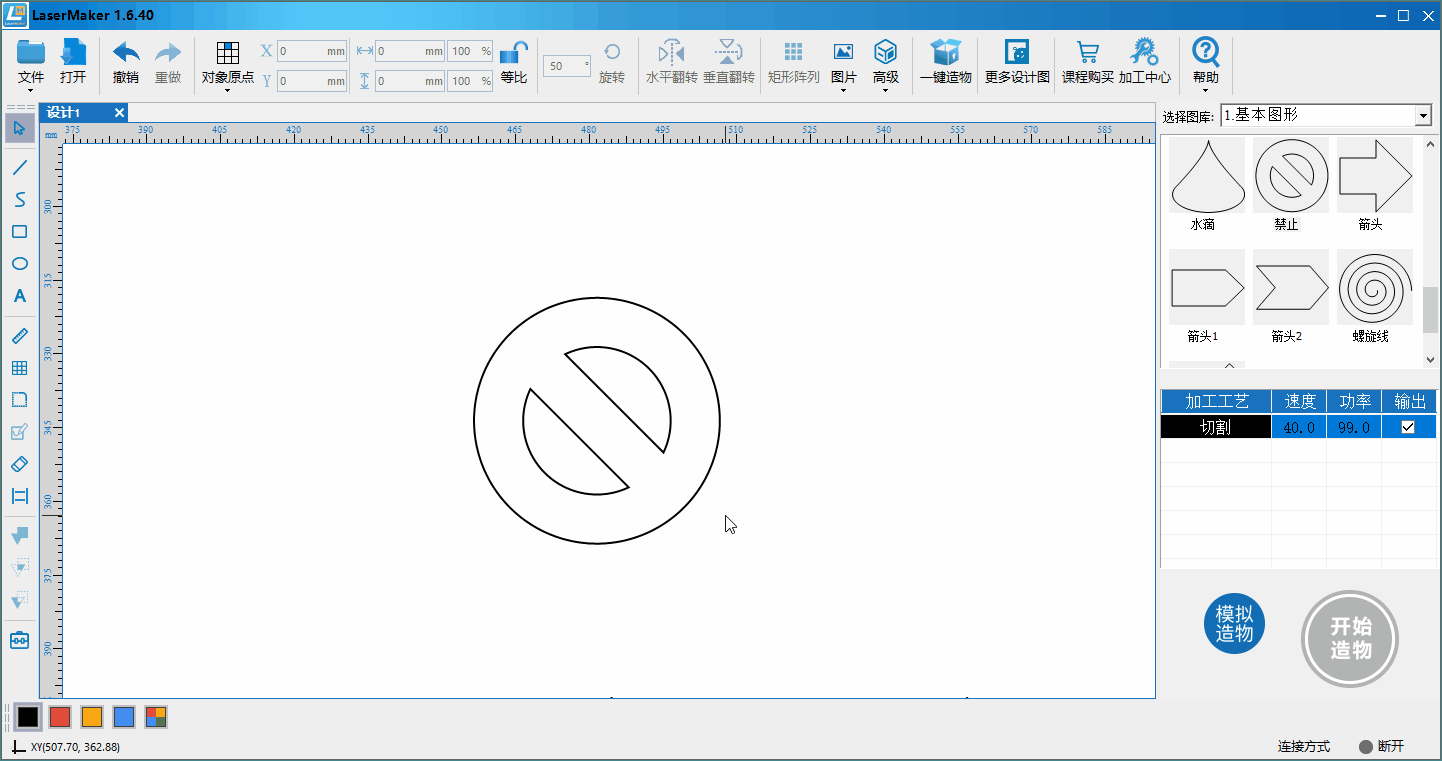Open the 课程购买 course purchase cart
The height and width of the screenshot is (761, 1442).
point(1088,53)
